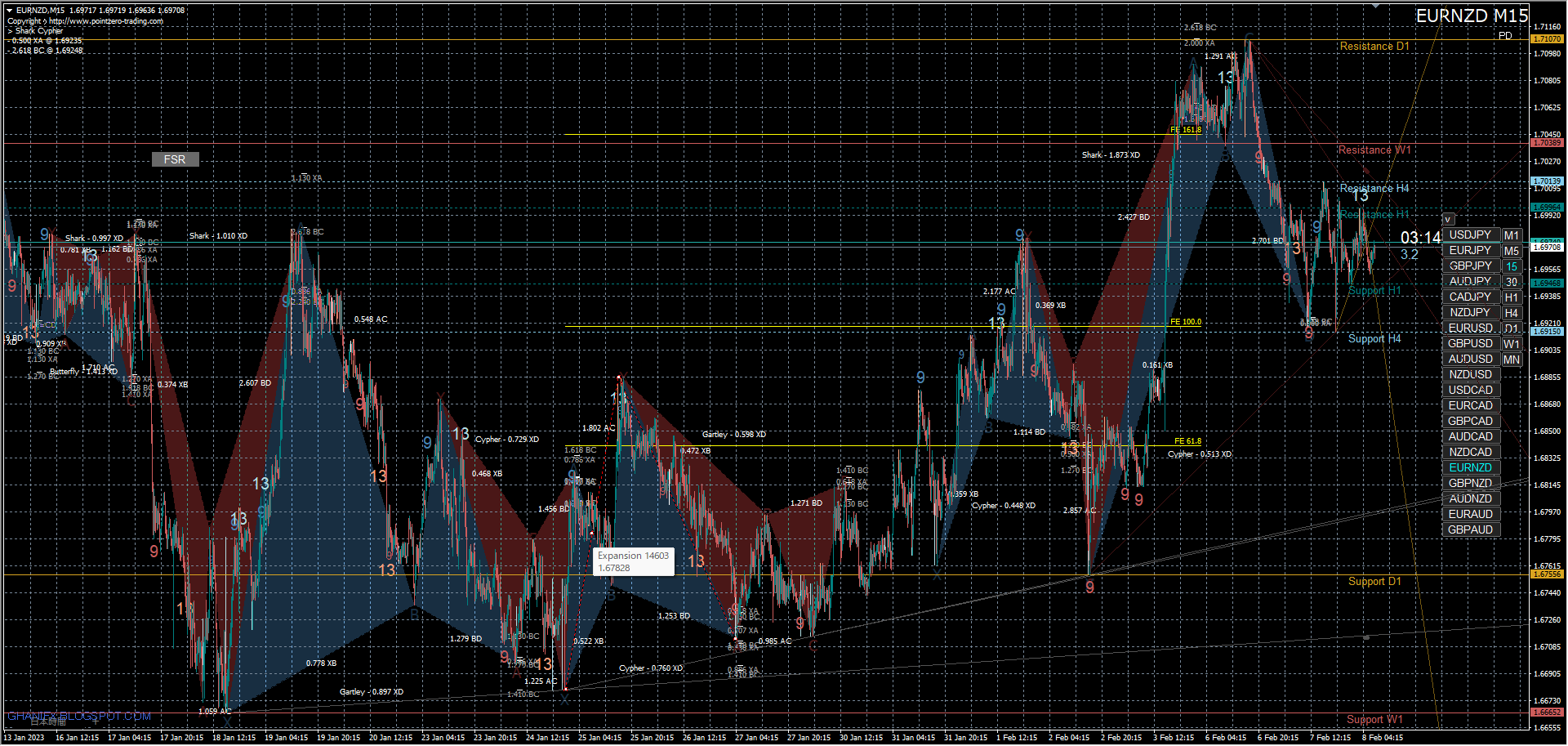Image resolution: width=1568 pixels, height=746 pixels.
Task: Choose the W1 weekly timeframe
Action: point(1512,344)
